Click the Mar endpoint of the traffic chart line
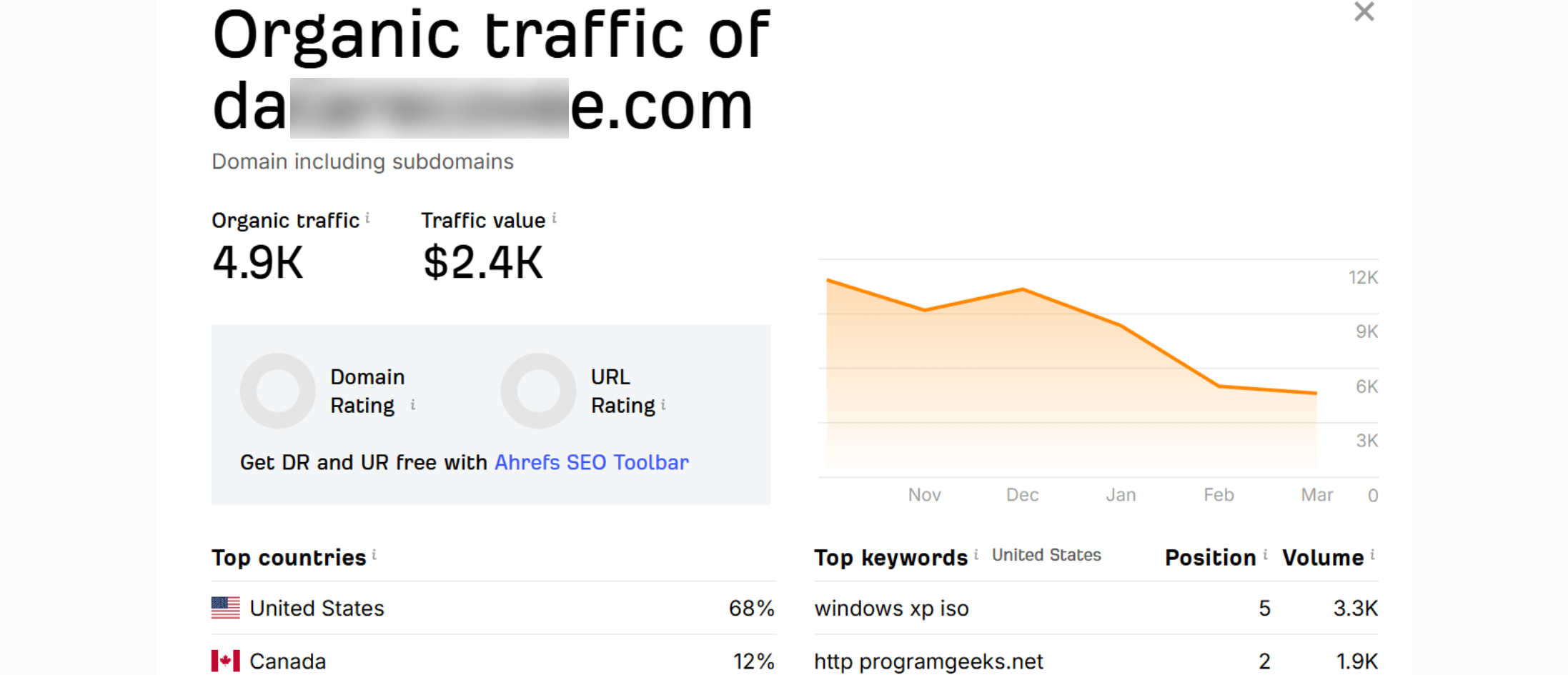 pyautogui.click(x=1316, y=393)
